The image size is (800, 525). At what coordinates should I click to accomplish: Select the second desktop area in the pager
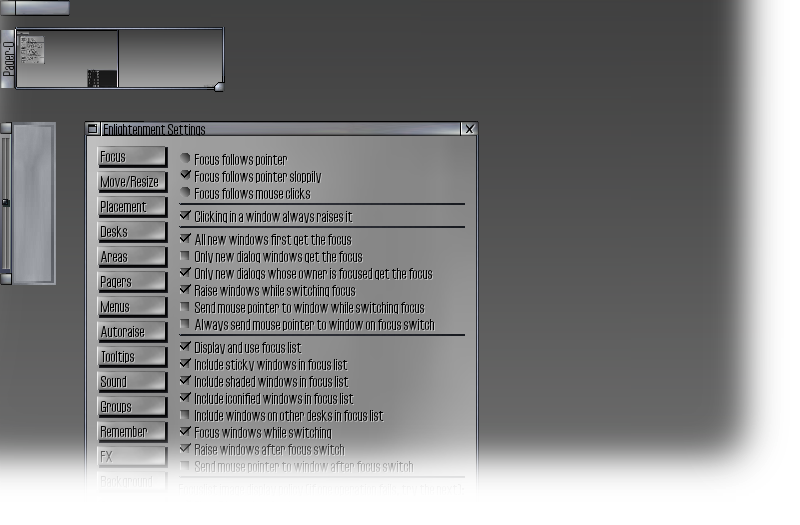coord(170,58)
